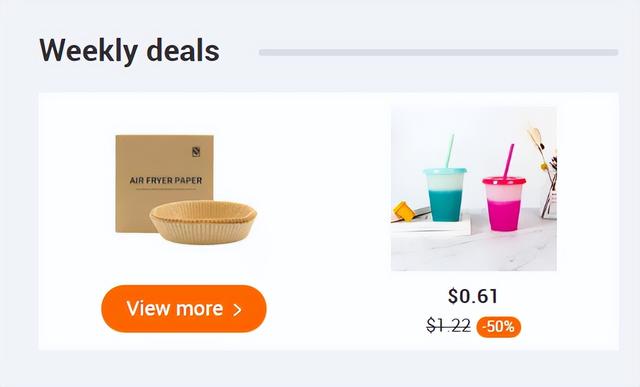The image size is (640, 387).
Task: Open the color-changing cups product photo
Action: click(x=473, y=189)
